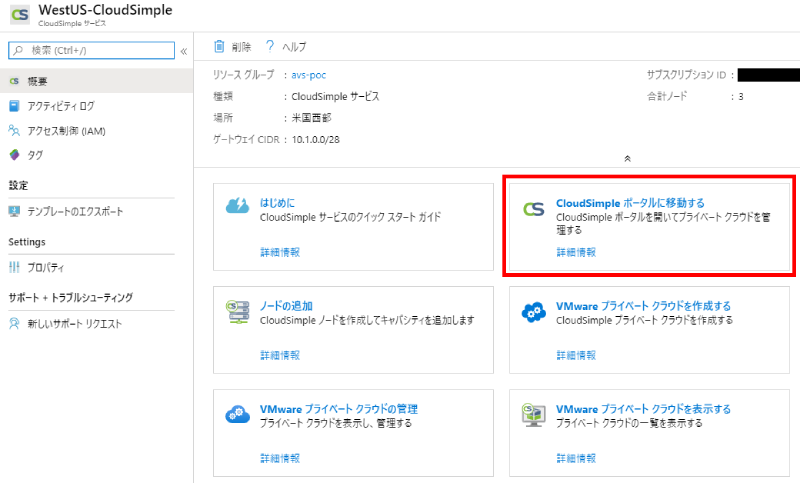Click the monitor icon for プライベート クラウドを表示する

tap(534, 415)
